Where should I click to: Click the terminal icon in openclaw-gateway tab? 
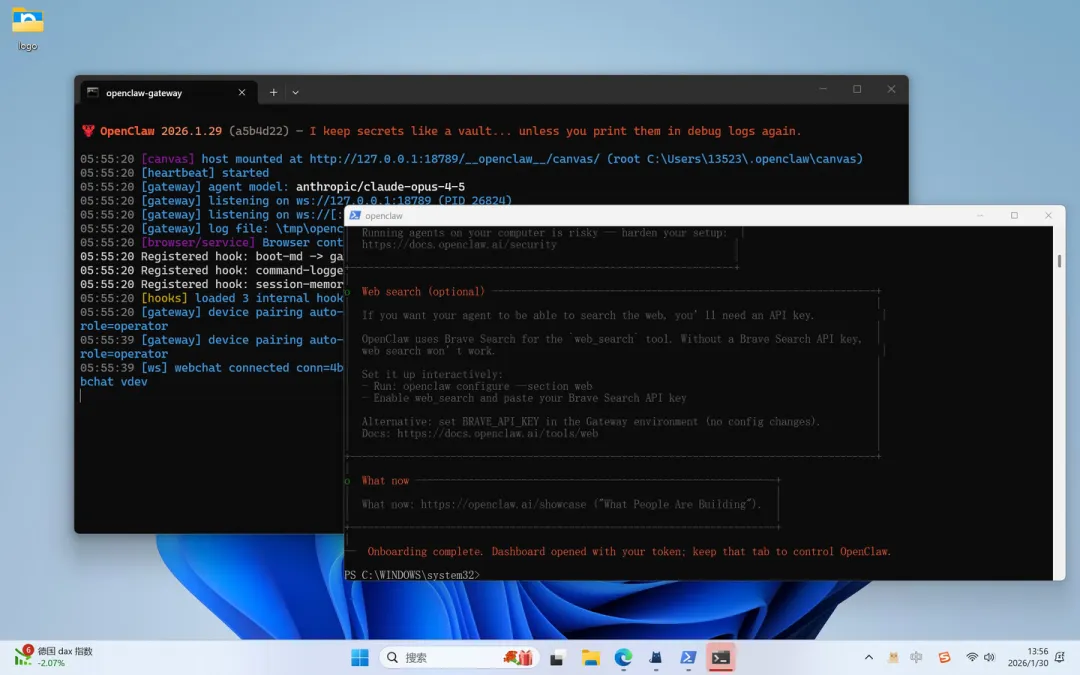pyautogui.click(x=93, y=92)
